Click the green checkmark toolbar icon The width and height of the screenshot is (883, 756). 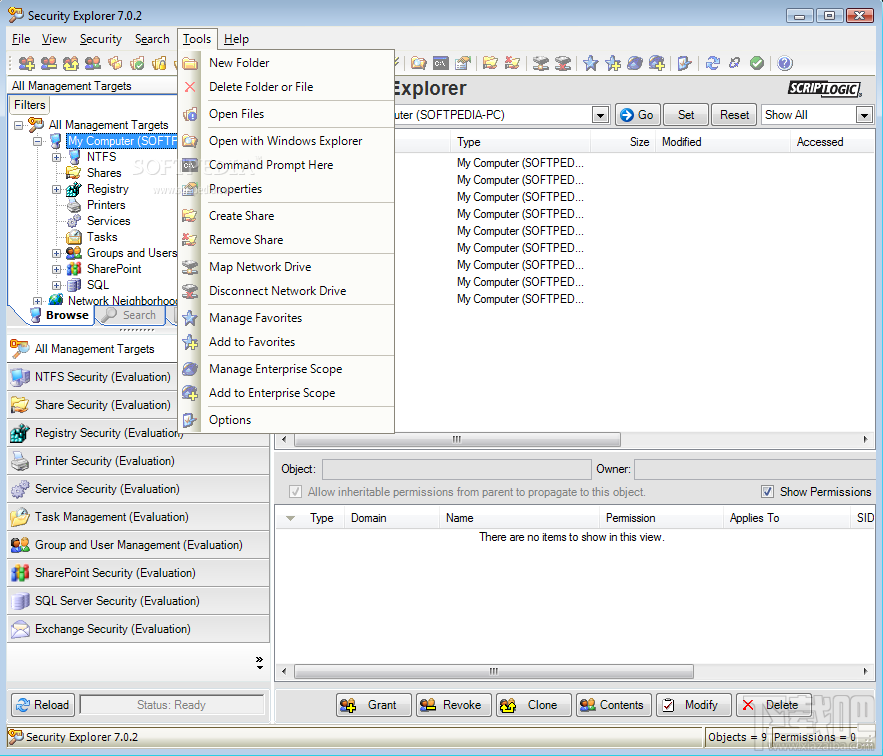click(x=757, y=63)
